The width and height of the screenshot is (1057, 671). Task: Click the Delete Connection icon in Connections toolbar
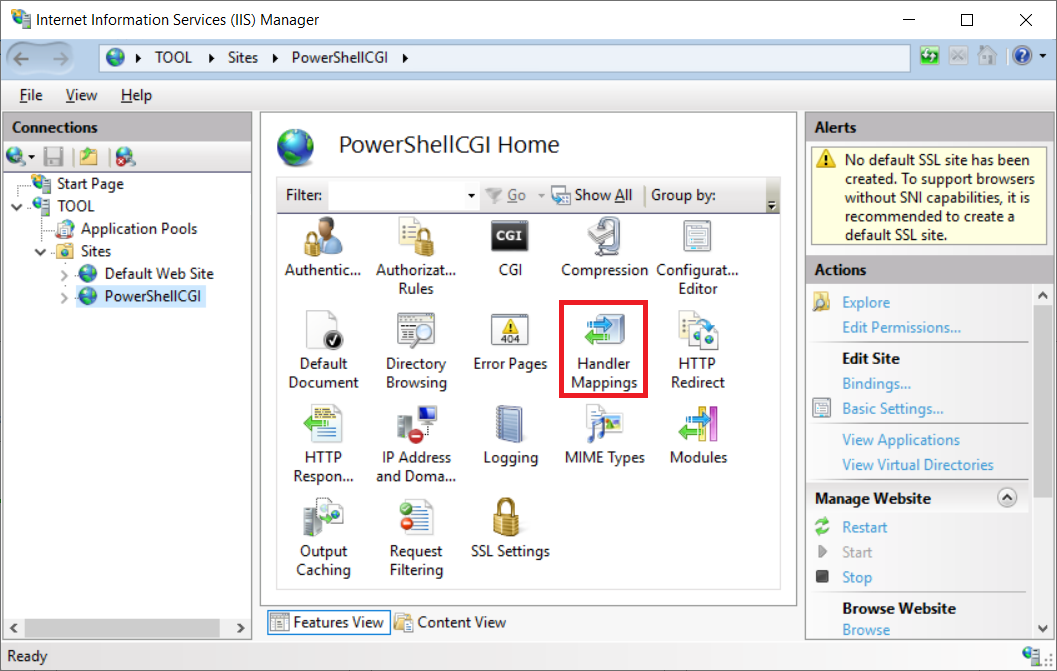pos(125,157)
